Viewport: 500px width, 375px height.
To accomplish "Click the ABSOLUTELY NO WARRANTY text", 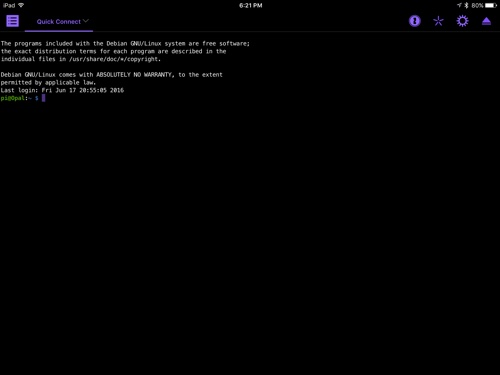I will coord(135,75).
